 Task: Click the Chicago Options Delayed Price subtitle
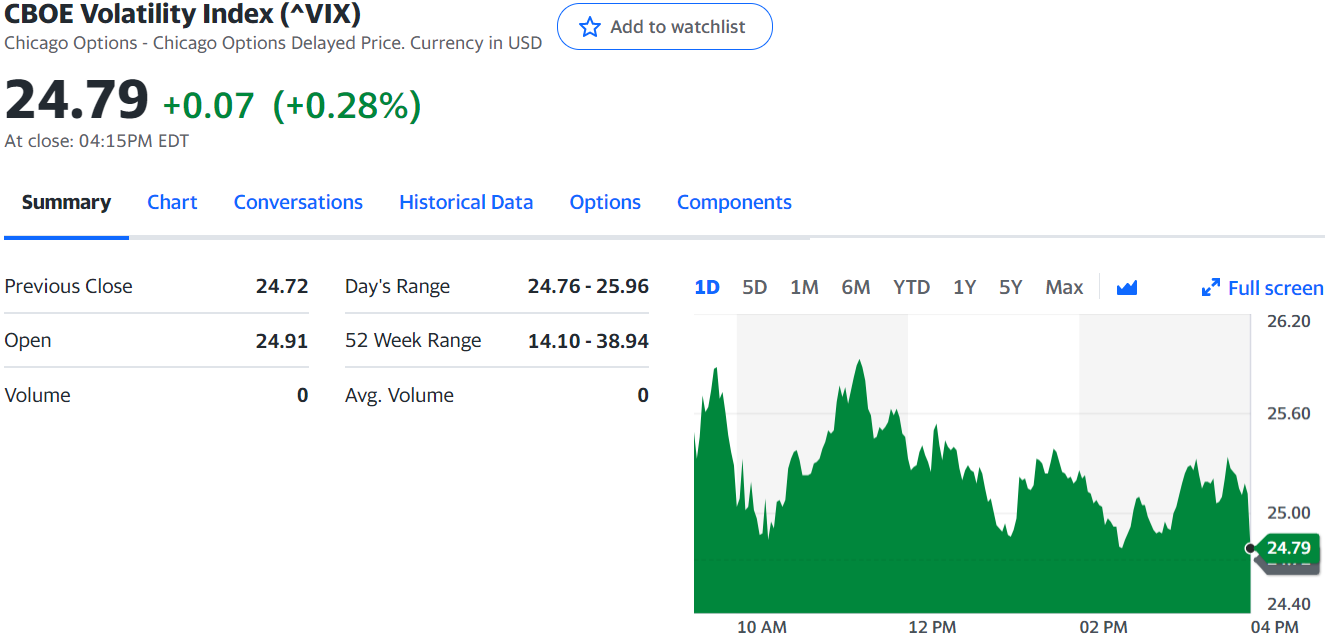tap(273, 43)
